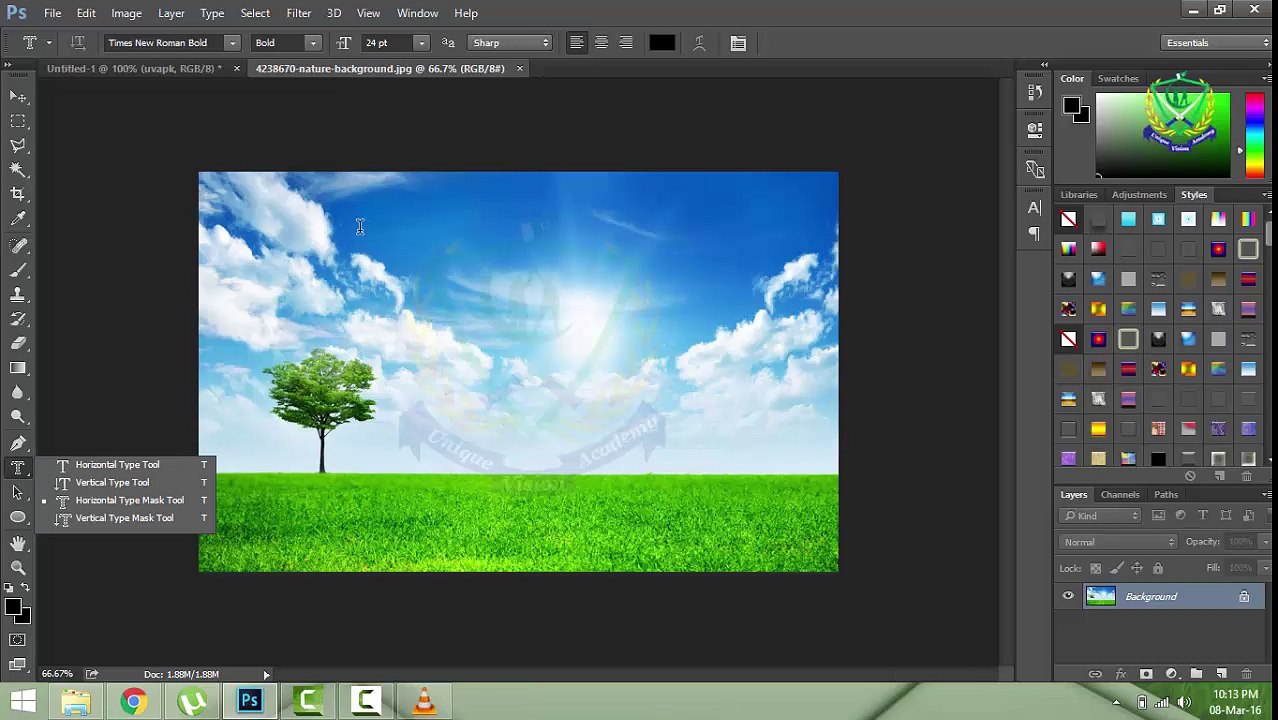Open the Filter menu
Screen dimensions: 1278x720
(x=298, y=13)
